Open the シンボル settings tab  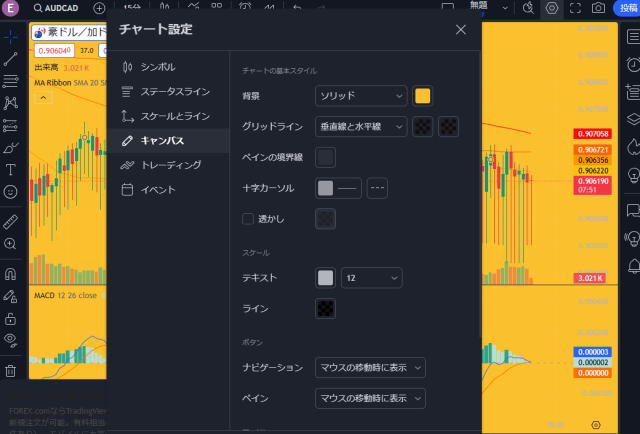click(x=169, y=67)
